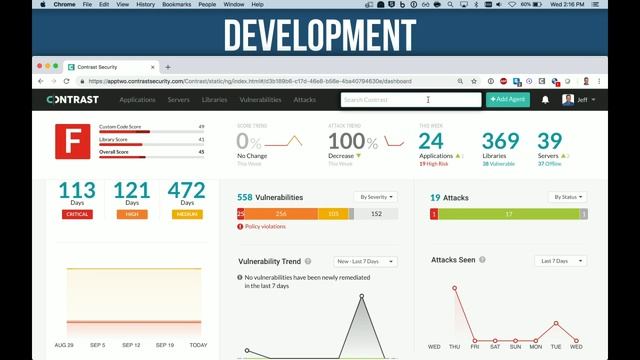The image size is (640, 360).
Task: Click the 369 Libraries count
Action: click(x=500, y=141)
